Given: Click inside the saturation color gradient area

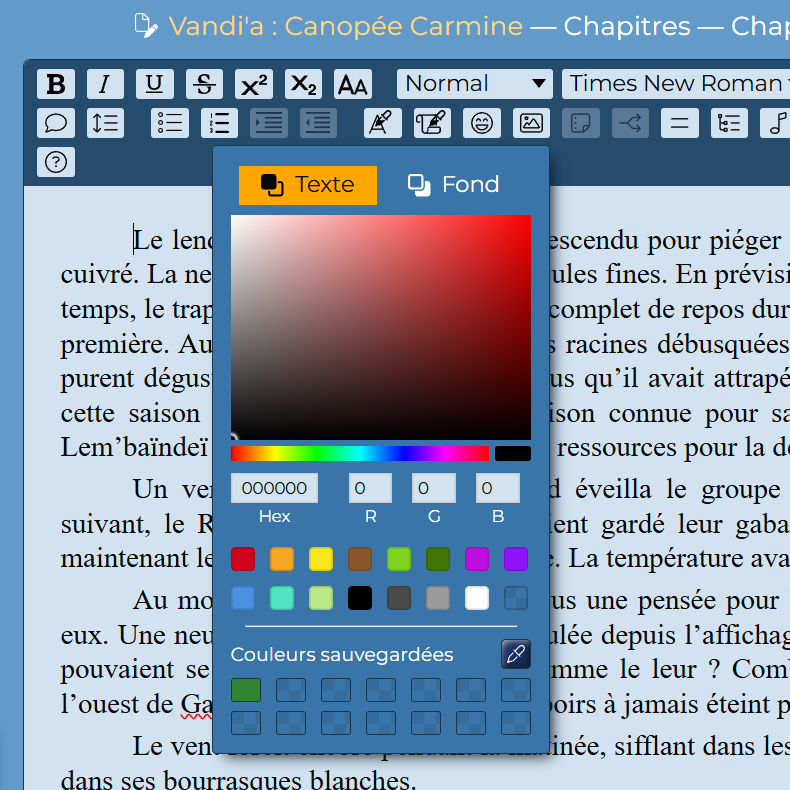Looking at the screenshot, I should click(x=381, y=327).
